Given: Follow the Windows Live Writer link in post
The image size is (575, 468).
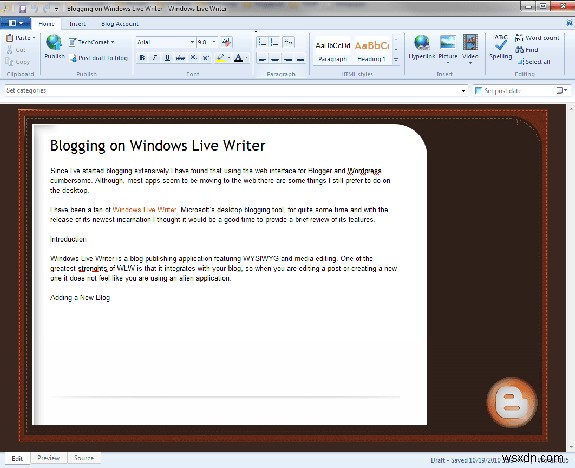Looking at the screenshot, I should coord(145,210).
